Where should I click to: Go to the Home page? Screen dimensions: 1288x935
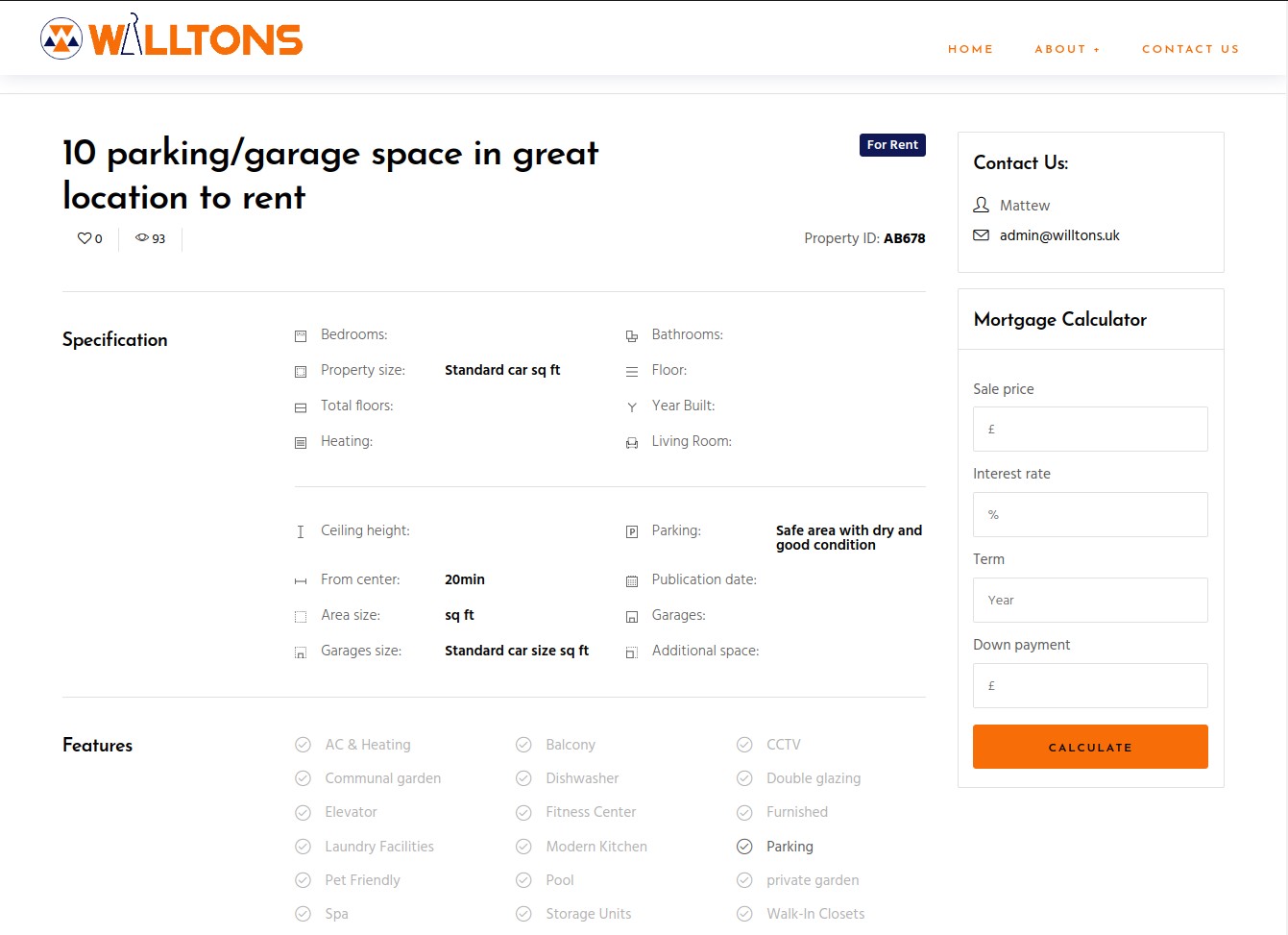click(x=970, y=49)
